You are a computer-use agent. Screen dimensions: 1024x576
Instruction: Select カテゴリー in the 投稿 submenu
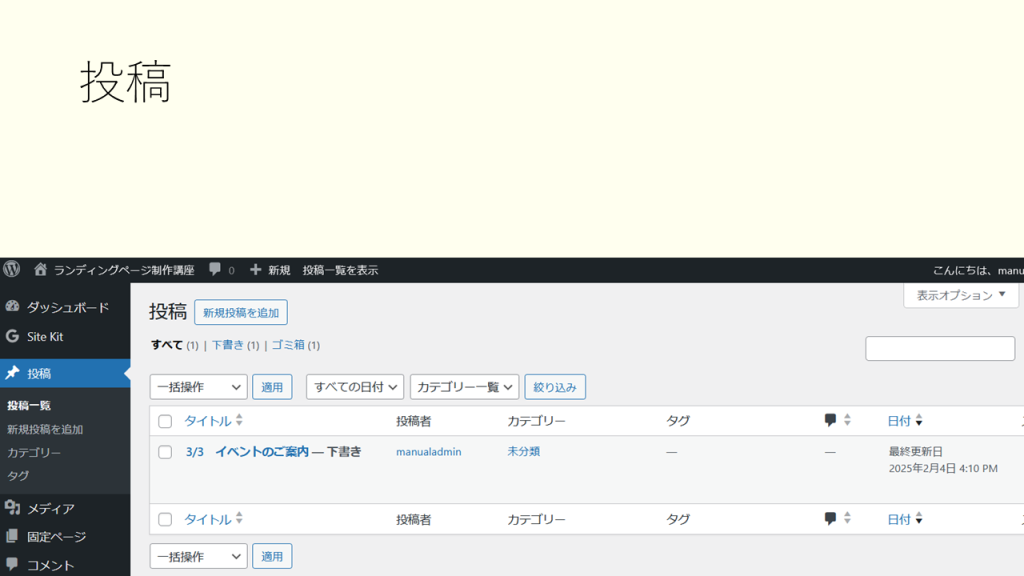coord(34,453)
